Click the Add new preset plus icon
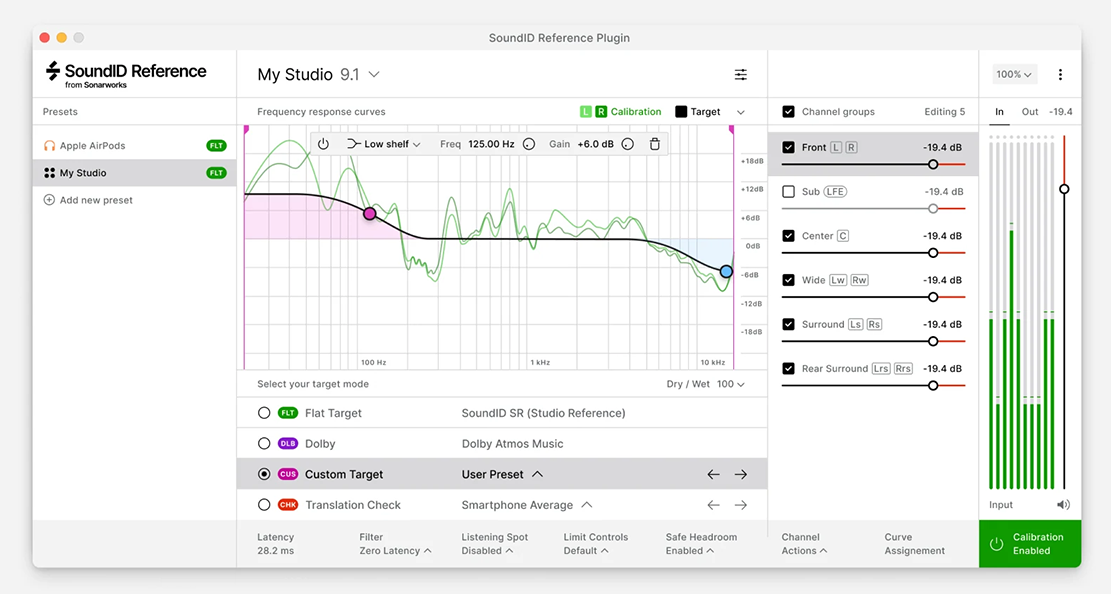 click(x=49, y=200)
